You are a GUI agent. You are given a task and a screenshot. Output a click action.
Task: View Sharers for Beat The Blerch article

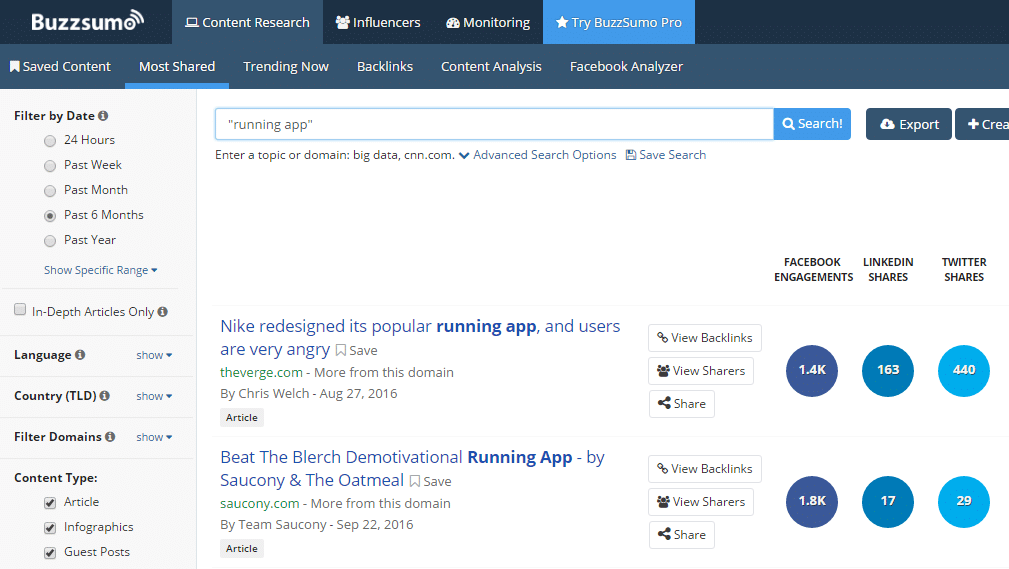pos(701,501)
